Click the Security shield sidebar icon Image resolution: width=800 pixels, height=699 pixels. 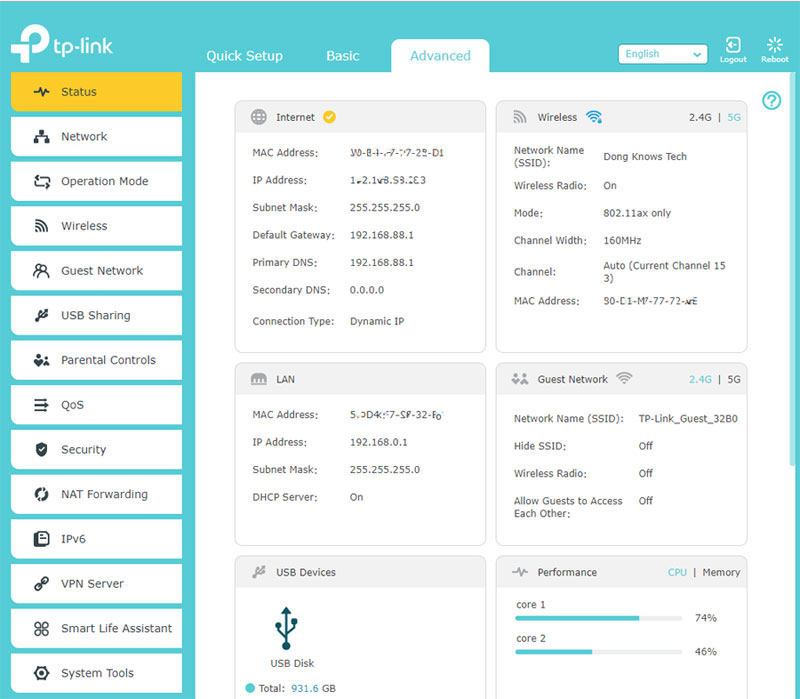[x=41, y=450]
